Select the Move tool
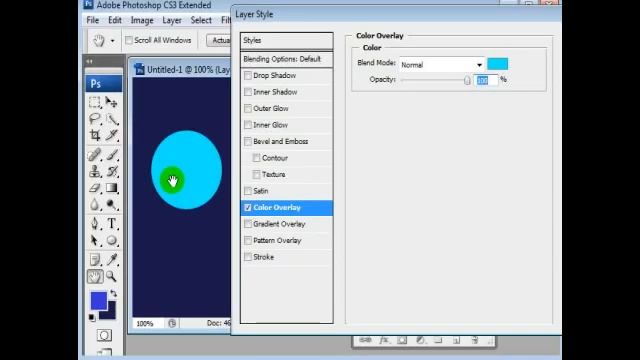 pyautogui.click(x=111, y=102)
